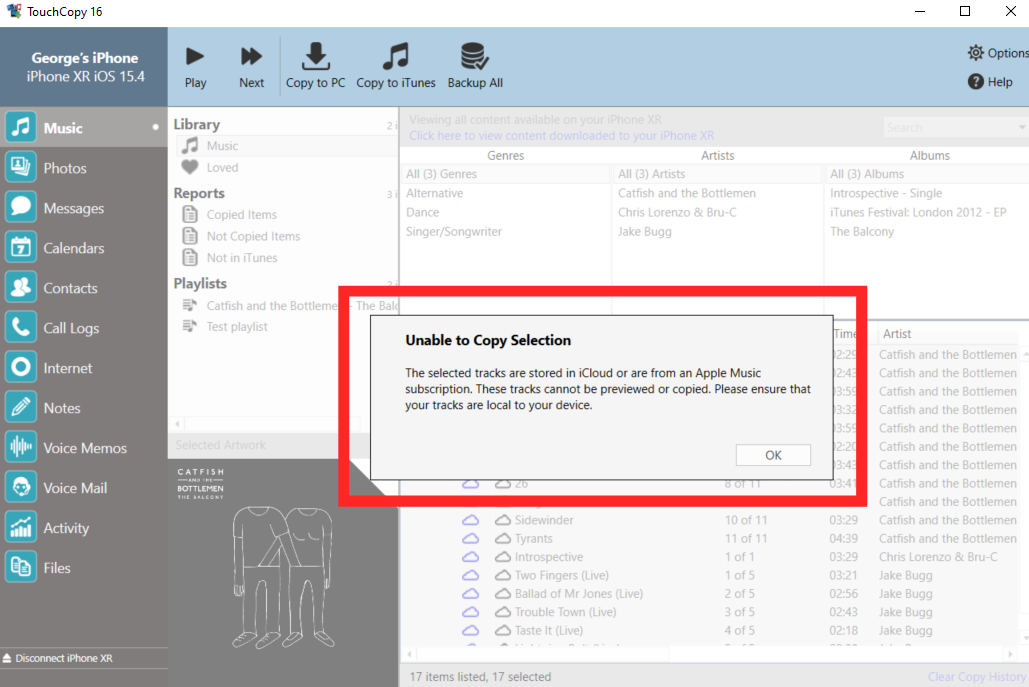This screenshot has height=687, width=1029.
Task: Open Options gear settings
Action: pos(998,53)
